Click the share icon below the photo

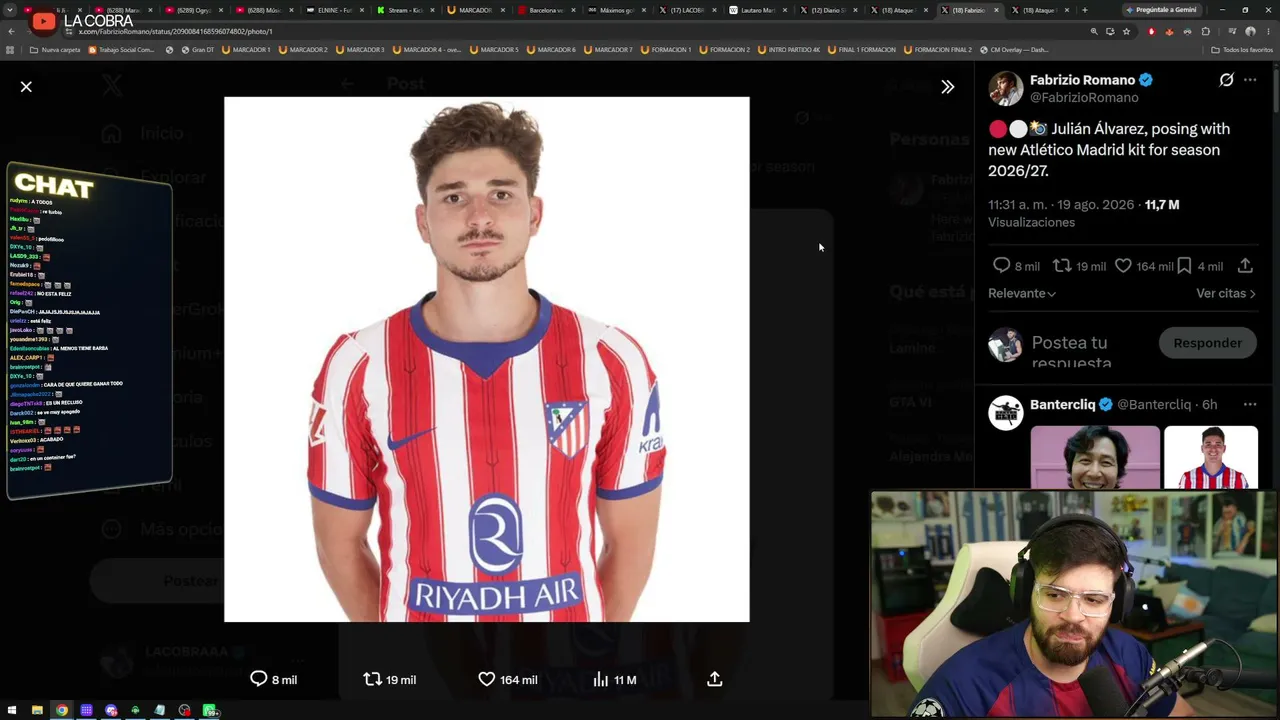tap(714, 679)
